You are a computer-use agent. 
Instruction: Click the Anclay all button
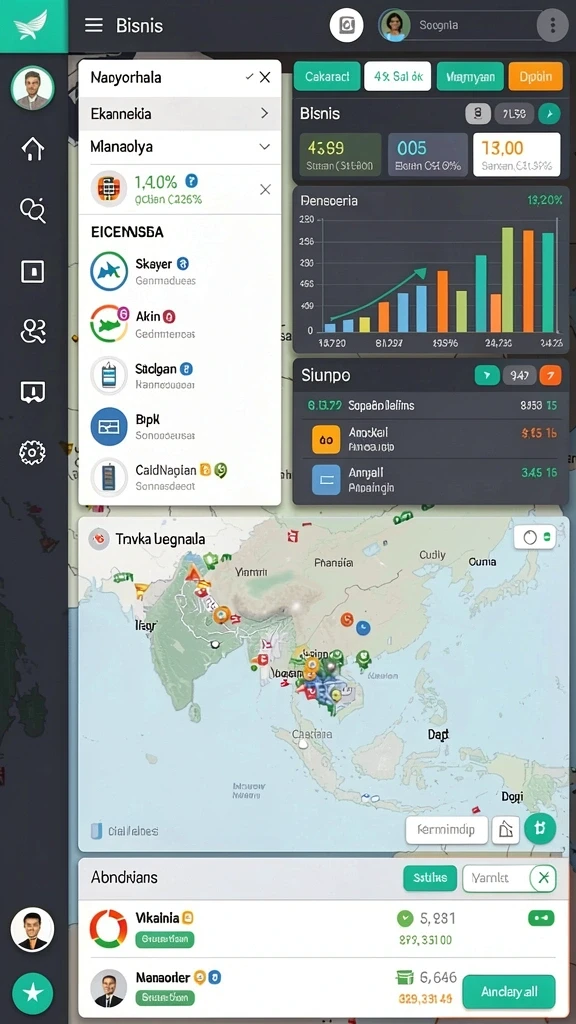tap(509, 992)
